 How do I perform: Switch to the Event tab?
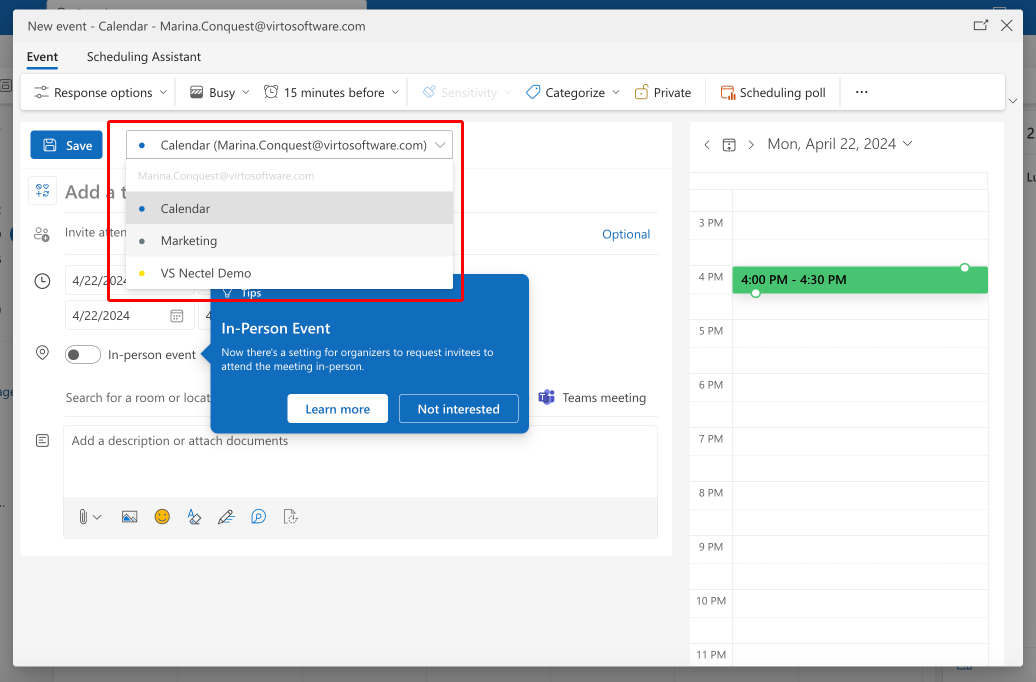(x=42, y=57)
